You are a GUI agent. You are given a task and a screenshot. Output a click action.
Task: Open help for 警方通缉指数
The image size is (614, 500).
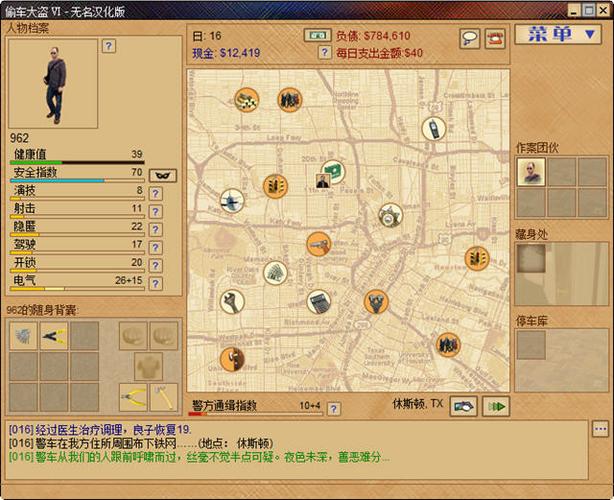[334, 408]
